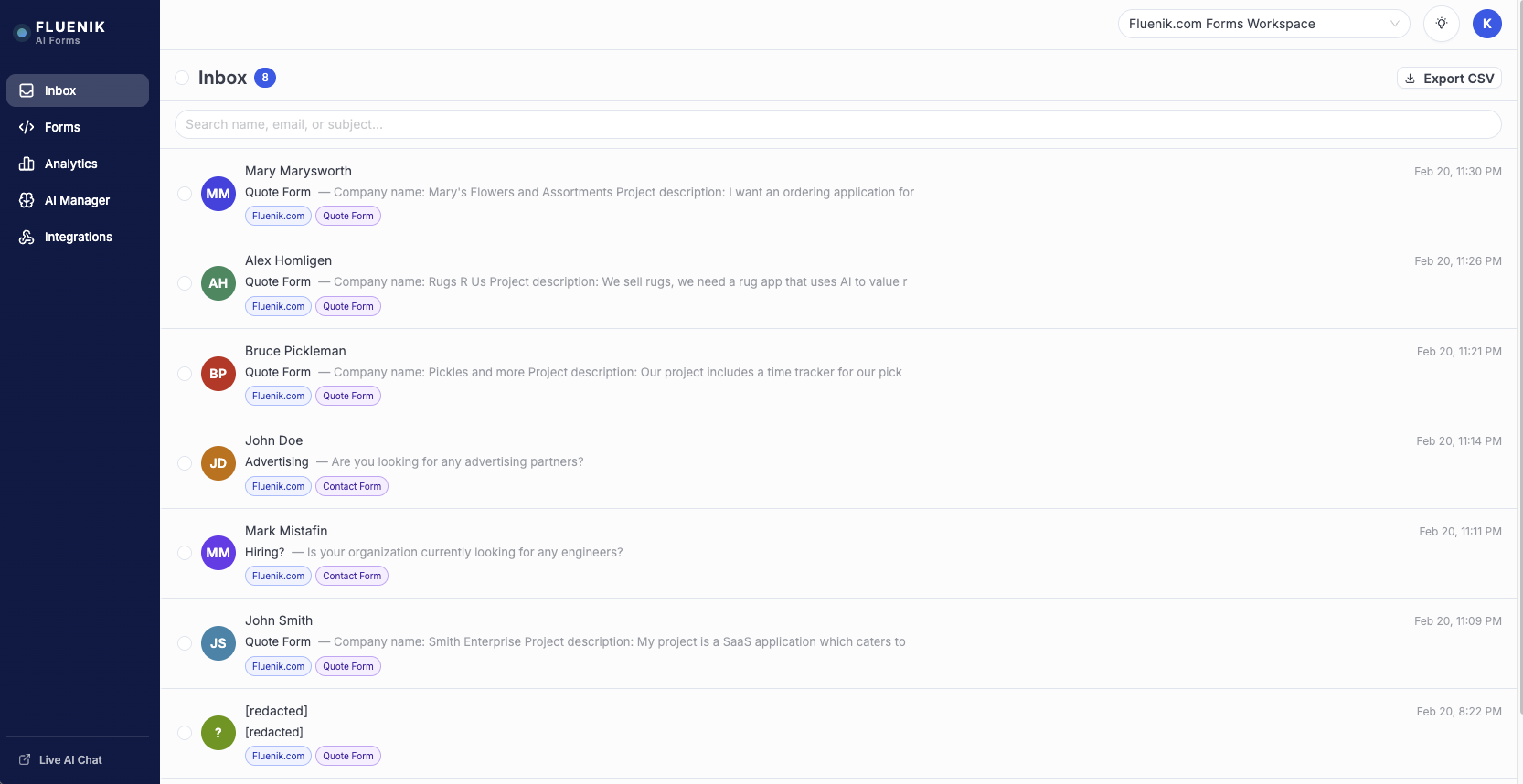Screen dimensions: 1523x784
Task: Focus the search name, email, or subject field
Action: (x=837, y=124)
